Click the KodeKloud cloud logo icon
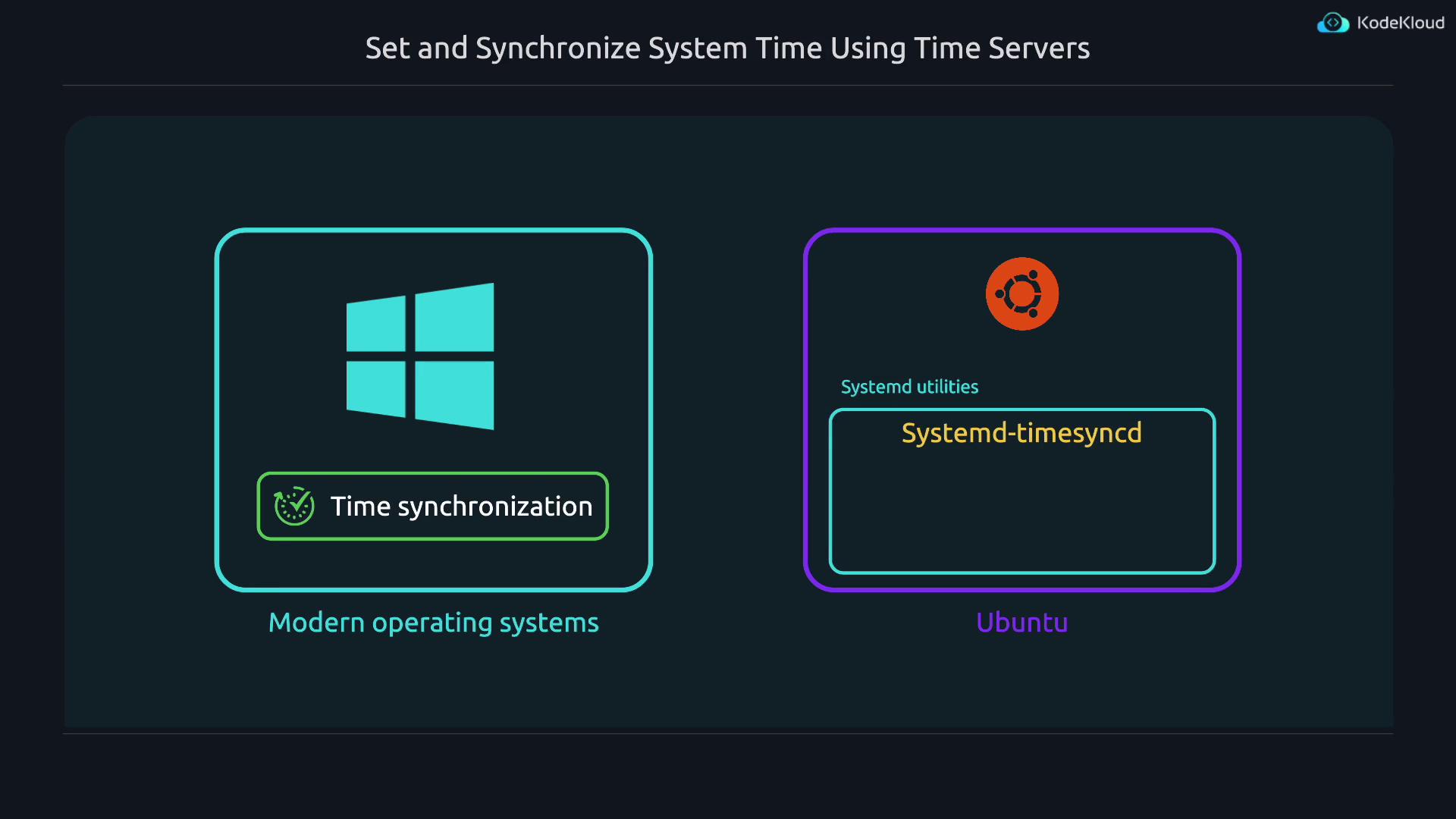1456x819 pixels. tap(1332, 23)
